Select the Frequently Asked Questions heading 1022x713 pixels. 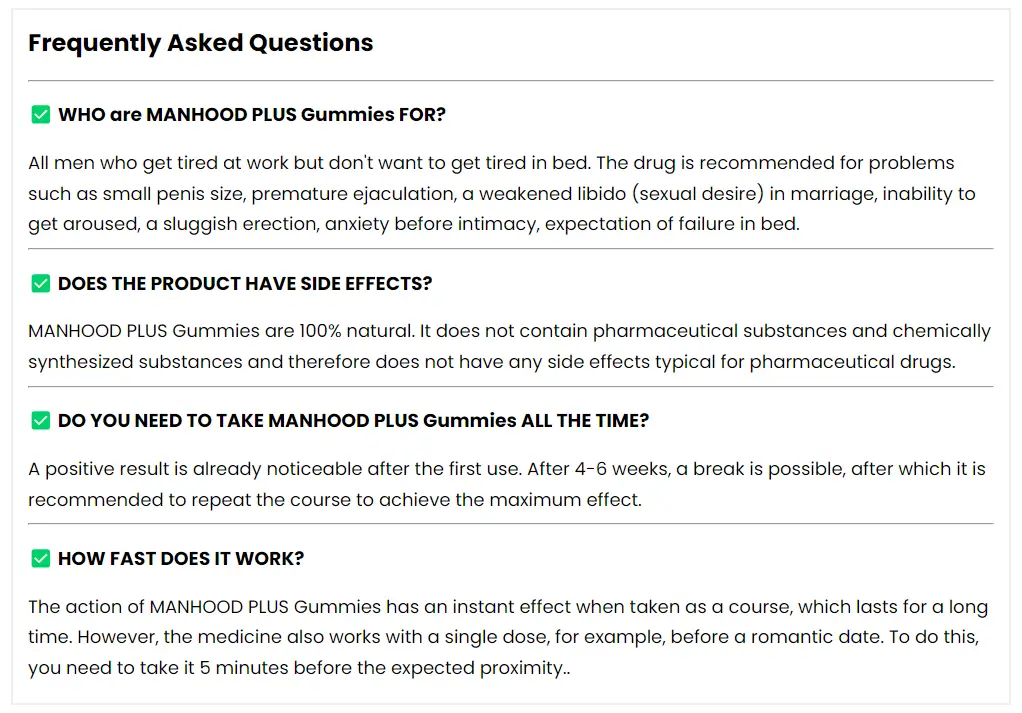[x=201, y=43]
